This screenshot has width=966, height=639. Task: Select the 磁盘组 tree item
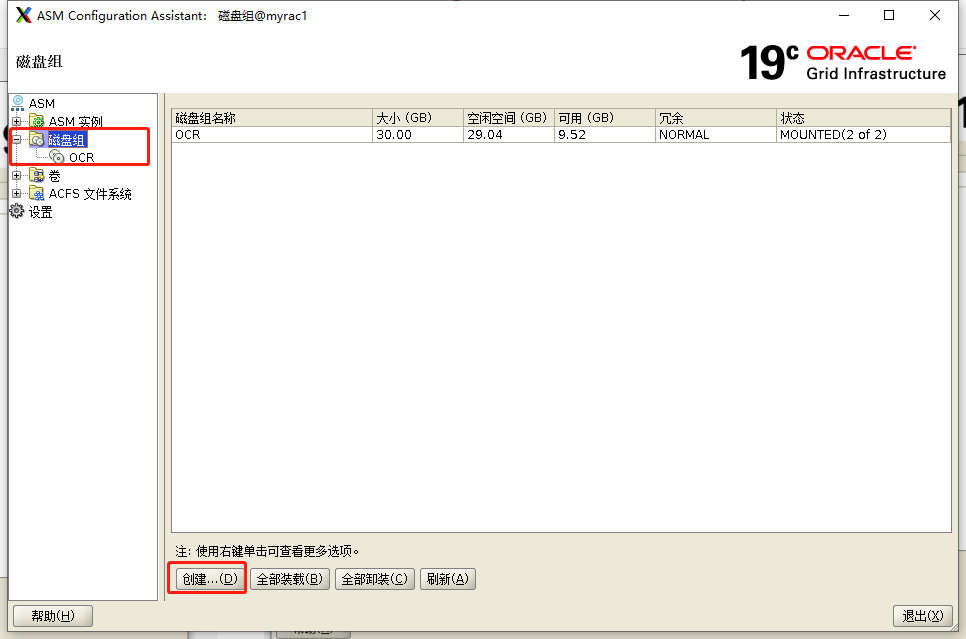click(x=68, y=140)
